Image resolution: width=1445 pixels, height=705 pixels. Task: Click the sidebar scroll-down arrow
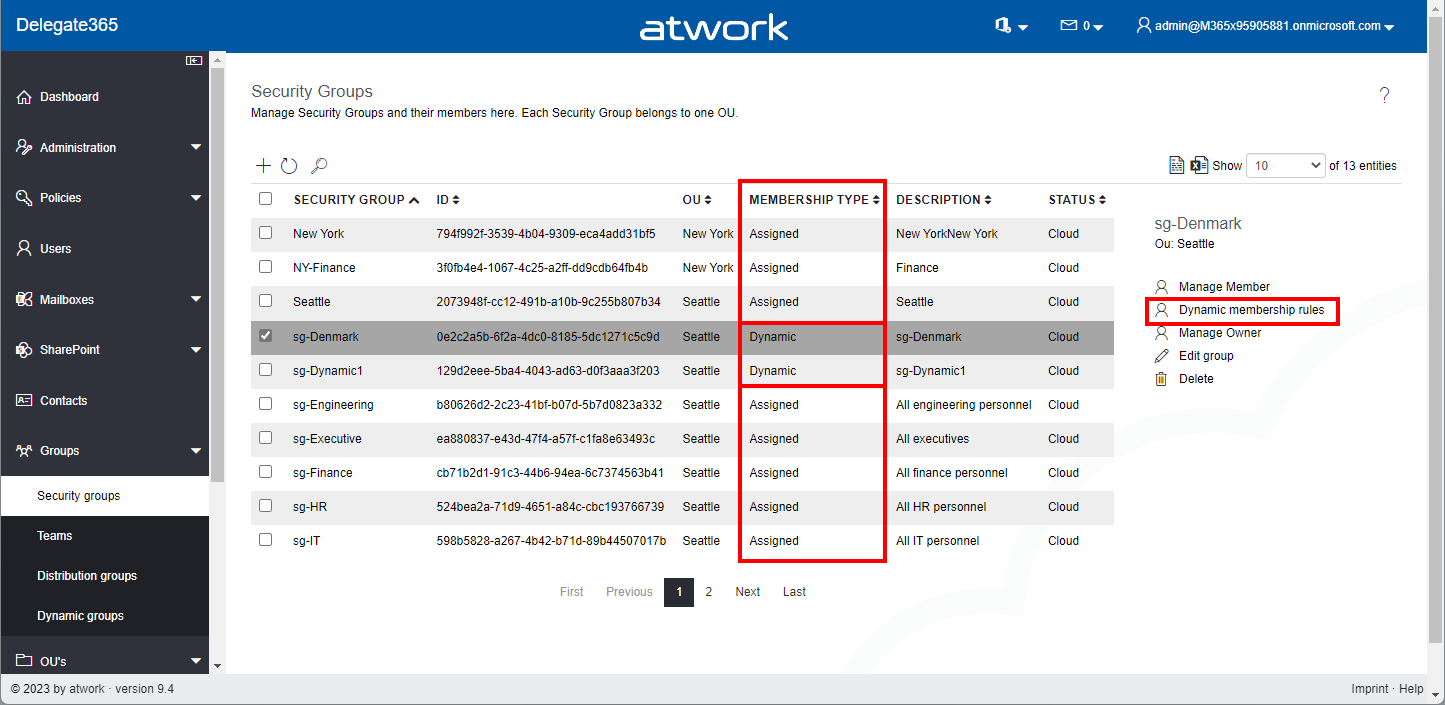point(217,664)
